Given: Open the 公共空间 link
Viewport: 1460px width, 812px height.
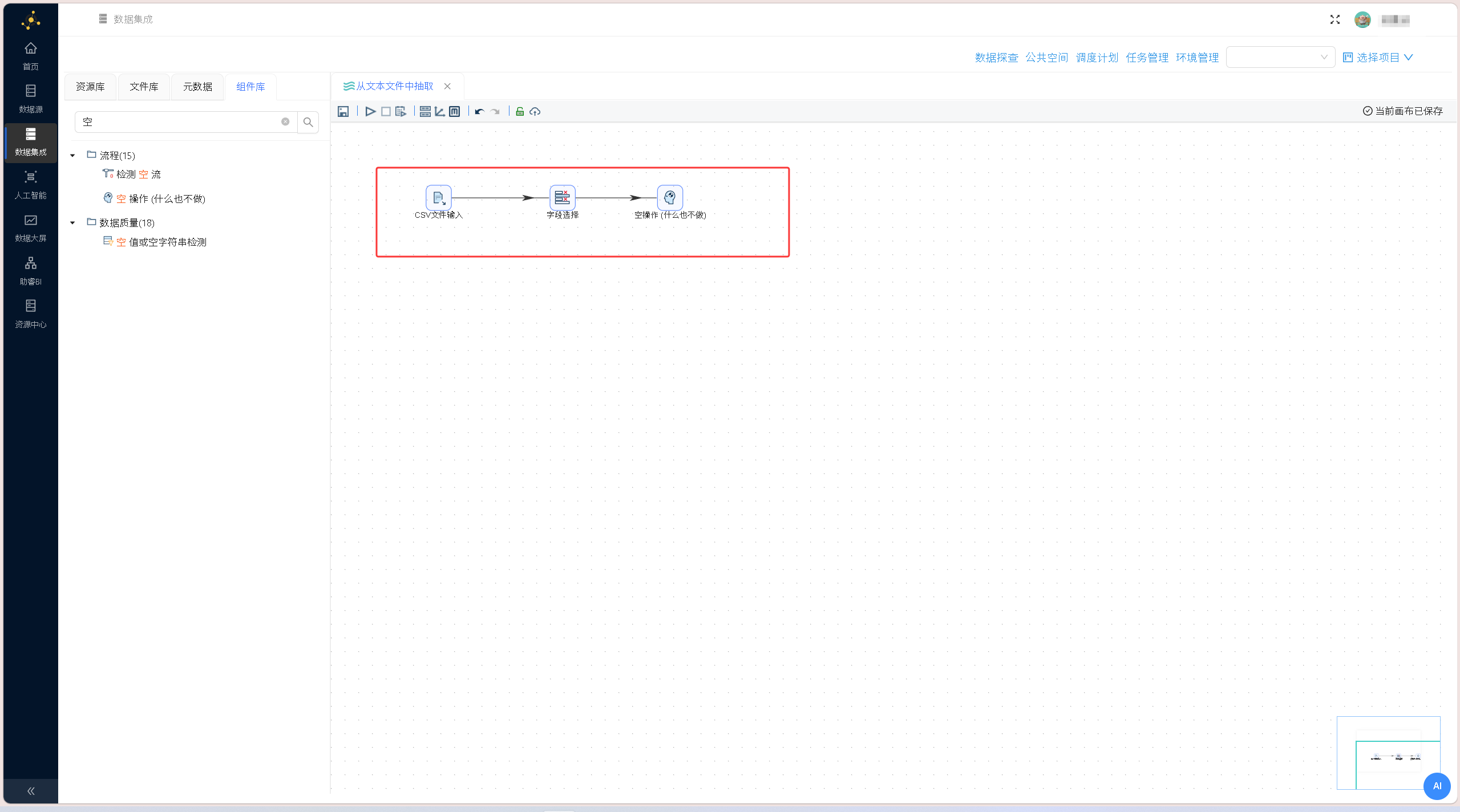Looking at the screenshot, I should click(1046, 58).
